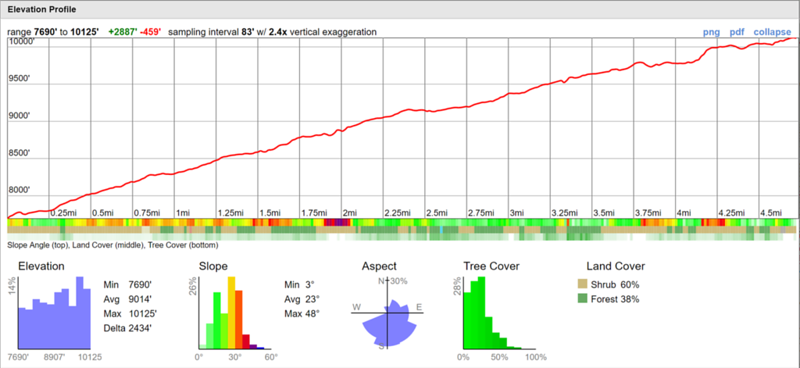Click the Aspect rose chart

pos(388,313)
